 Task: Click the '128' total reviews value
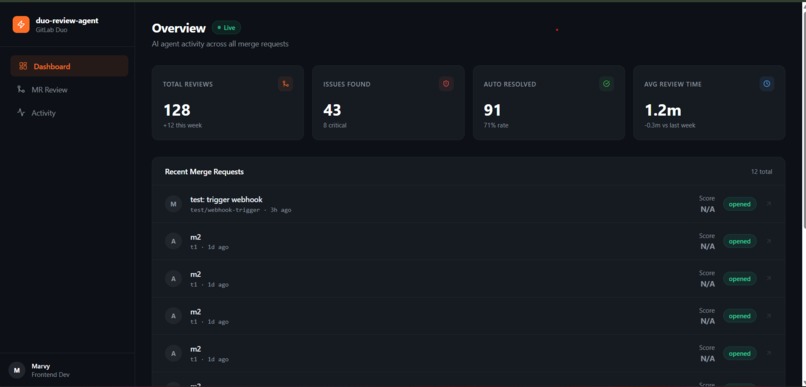pyautogui.click(x=177, y=110)
